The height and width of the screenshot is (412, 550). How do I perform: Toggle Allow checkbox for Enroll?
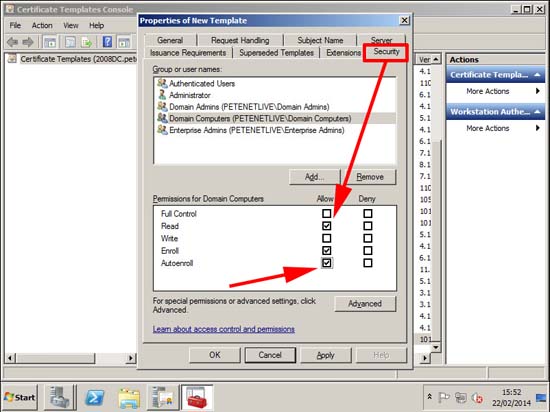click(x=327, y=251)
